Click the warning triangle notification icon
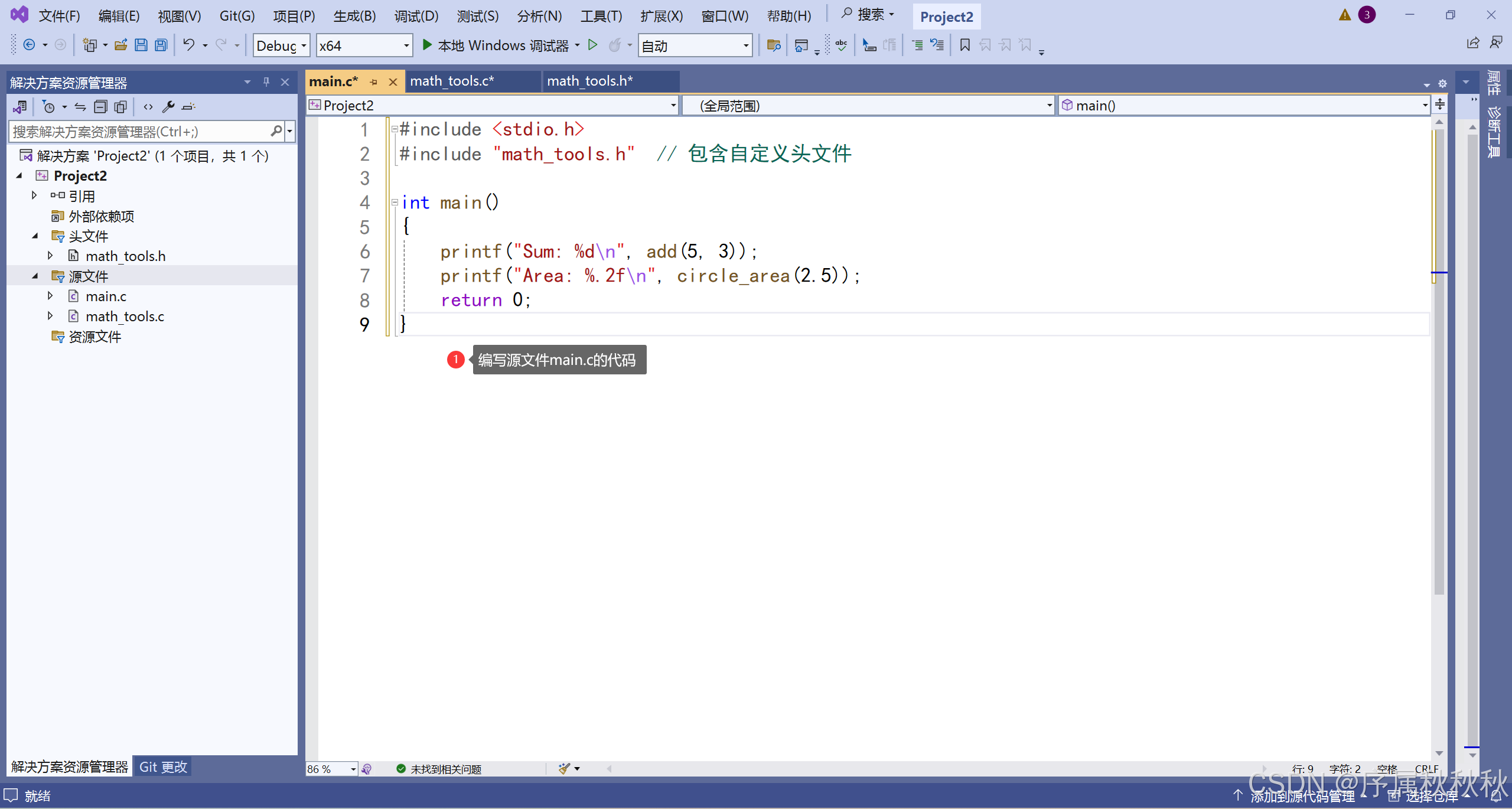The height and width of the screenshot is (809, 1512). click(1344, 15)
